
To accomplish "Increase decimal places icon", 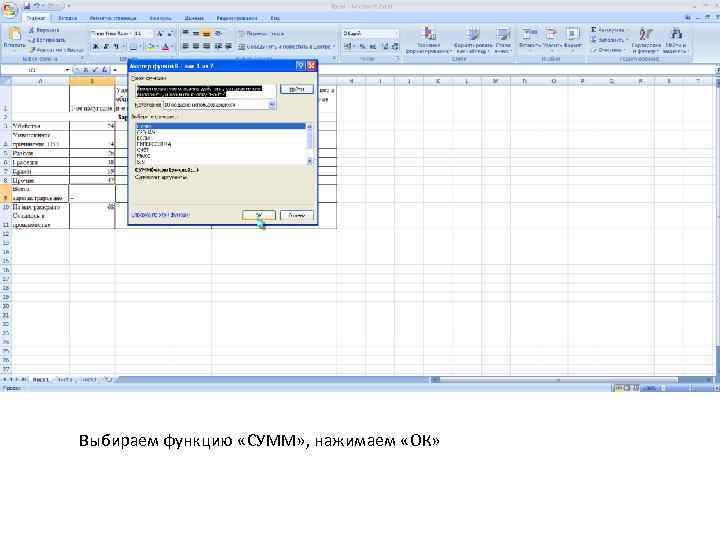I will tap(386, 46).
